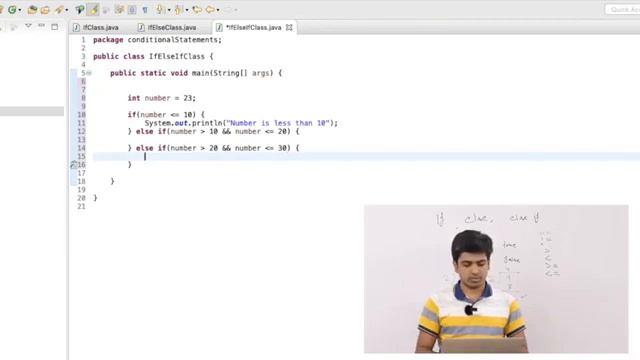Click the Open Task folder icon
The image size is (640, 360).
pyautogui.click(x=45, y=9)
